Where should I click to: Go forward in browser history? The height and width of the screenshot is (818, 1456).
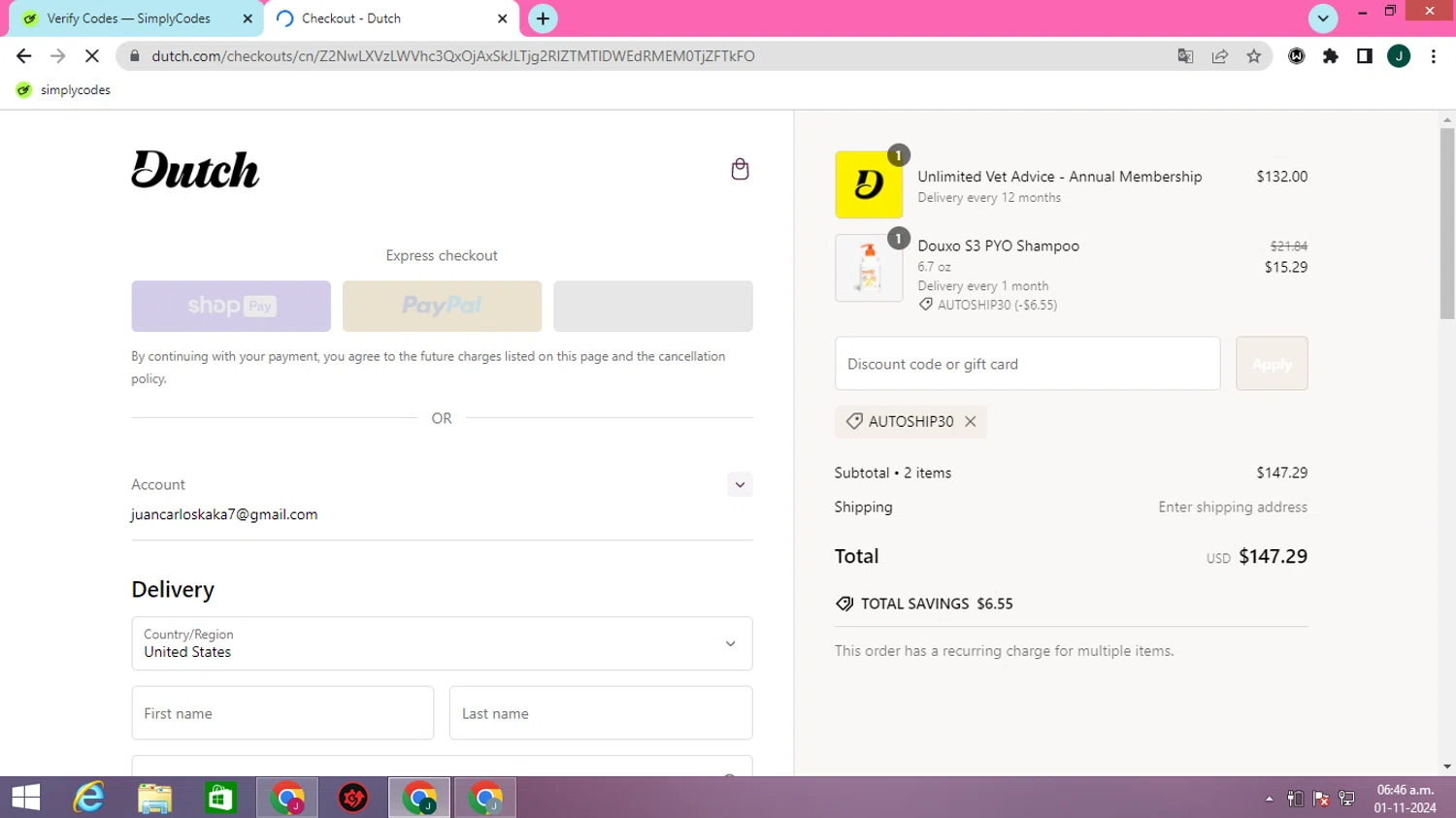(x=58, y=56)
